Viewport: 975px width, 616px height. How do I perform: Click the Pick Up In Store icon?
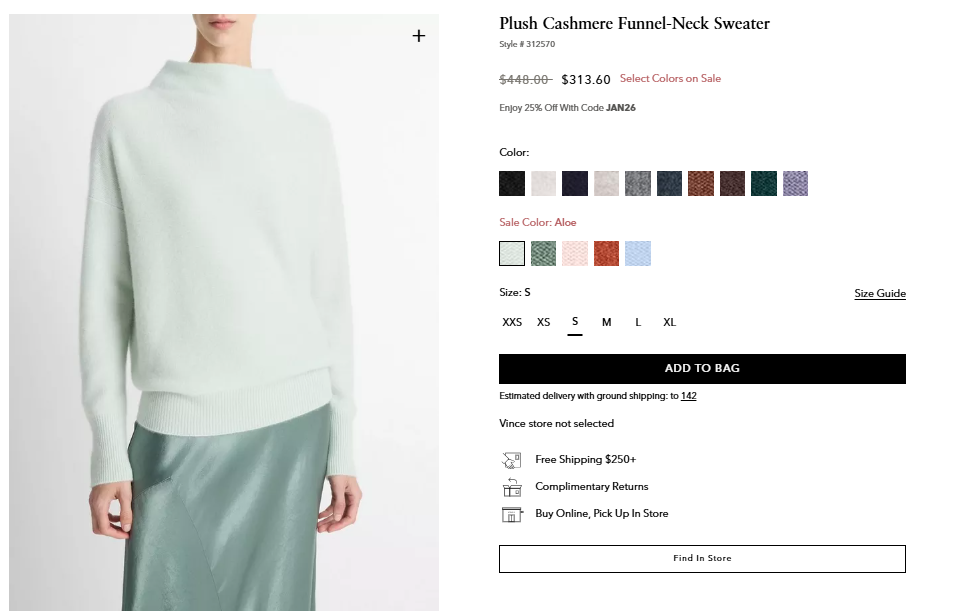tap(511, 514)
